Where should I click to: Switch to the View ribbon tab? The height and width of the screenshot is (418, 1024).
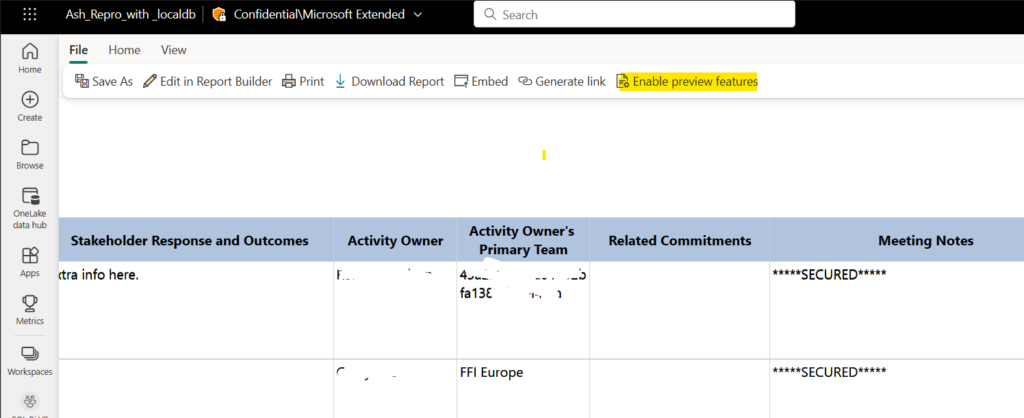(174, 50)
